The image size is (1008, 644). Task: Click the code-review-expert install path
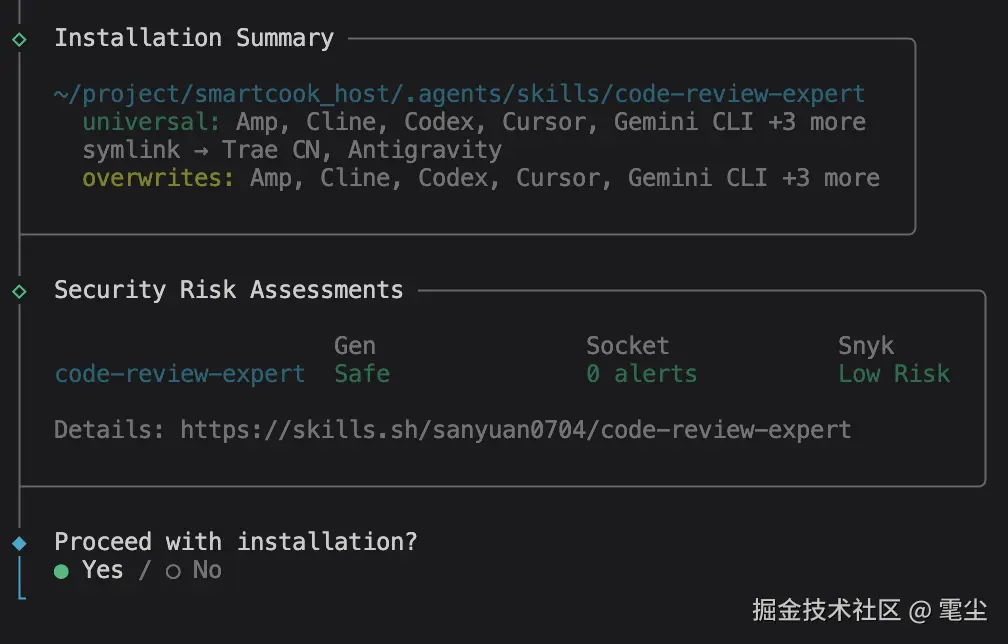coord(459,94)
